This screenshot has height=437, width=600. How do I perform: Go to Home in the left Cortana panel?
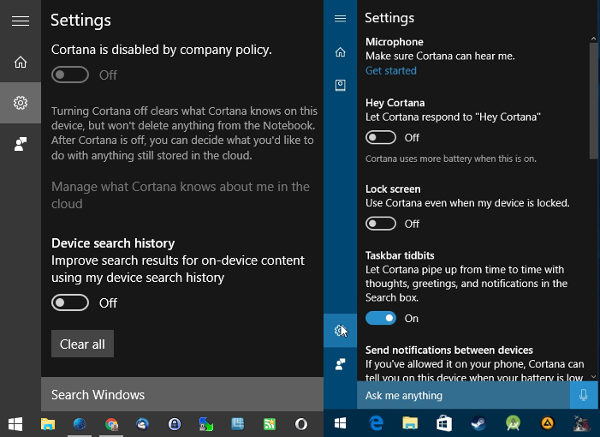[x=20, y=62]
